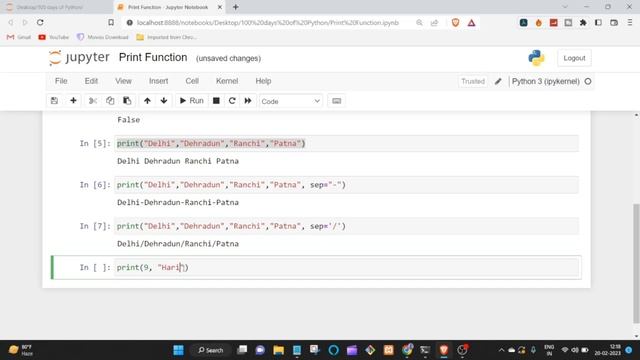Open the Windows Start menu
640x360 pixels.
(x=178, y=350)
